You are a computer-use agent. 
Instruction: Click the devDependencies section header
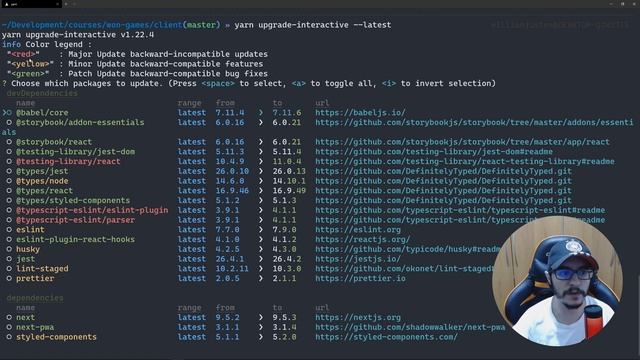42,93
